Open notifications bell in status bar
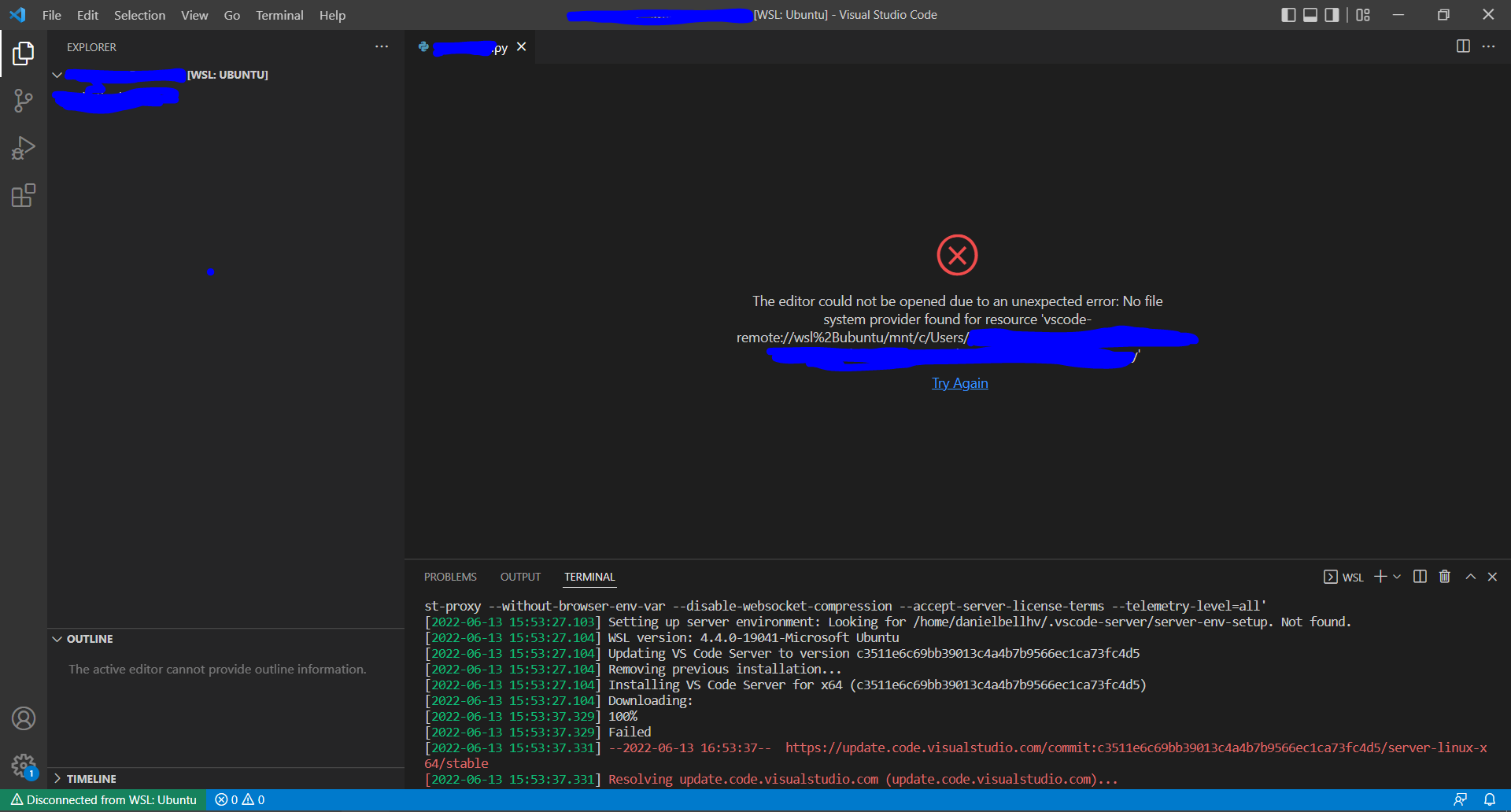This screenshot has width=1511, height=812. [1490, 799]
